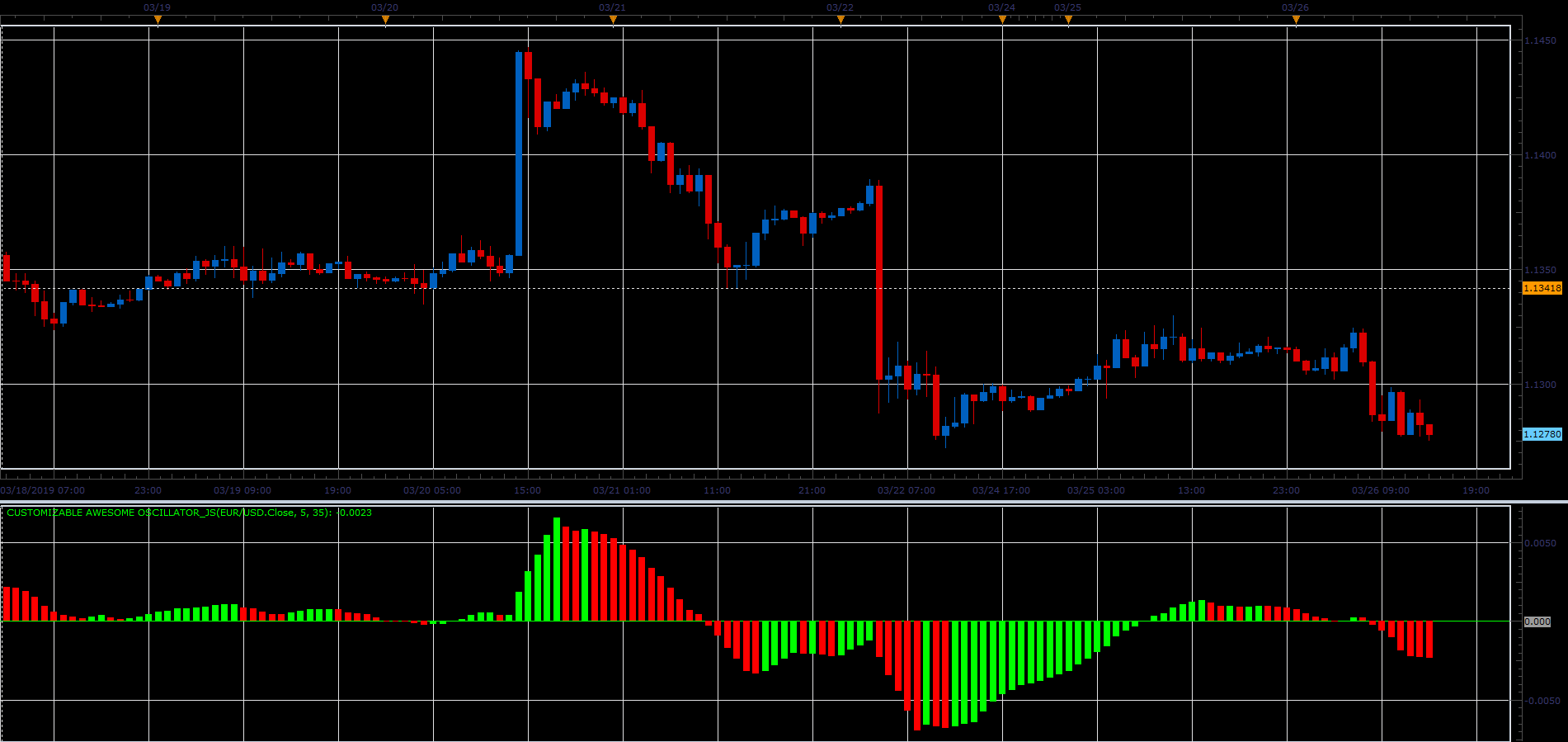The image size is (1568, 742).
Task: Click the 1.1300 price axis label
Action: tap(1540, 385)
